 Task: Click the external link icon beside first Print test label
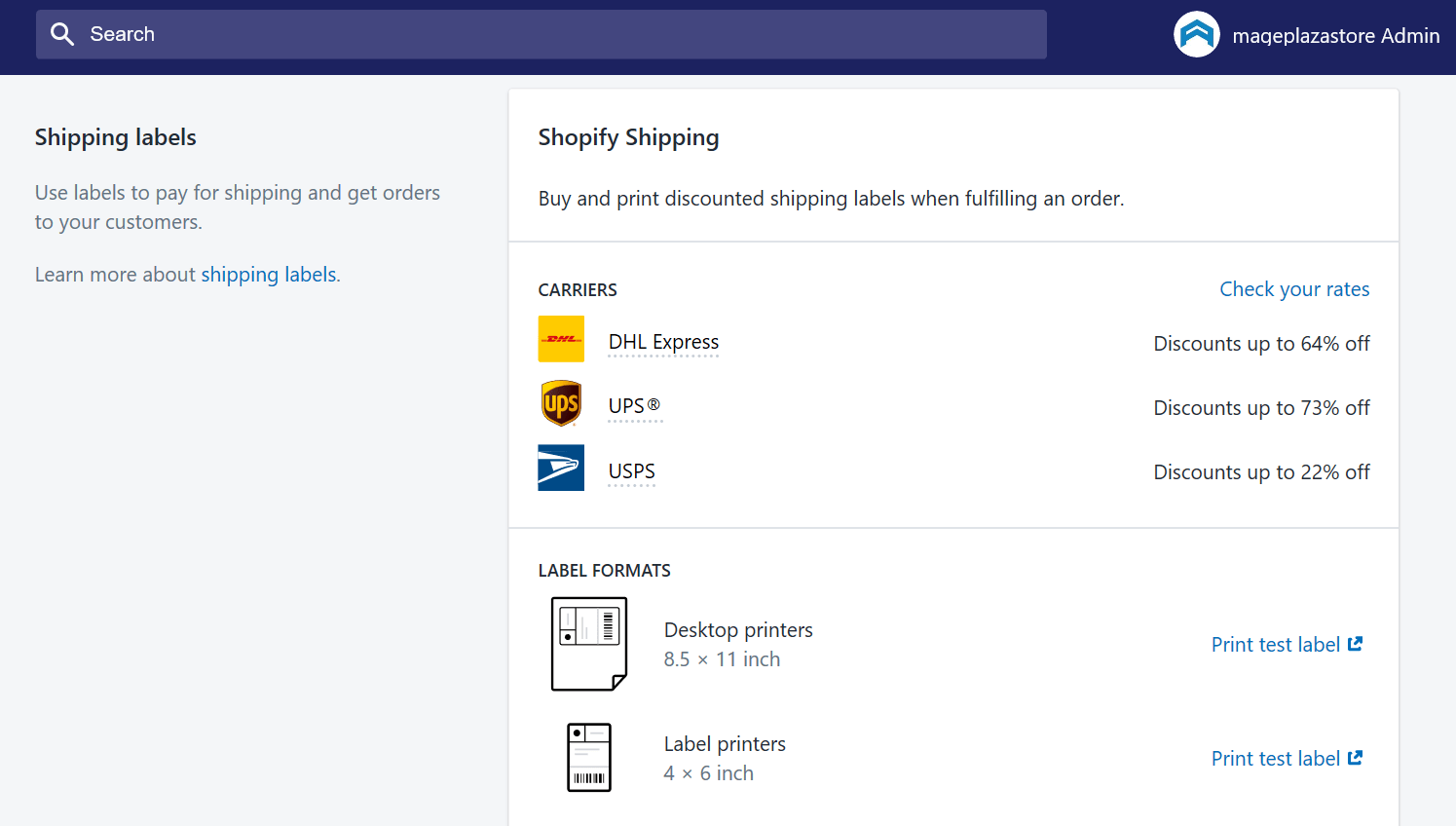click(1356, 643)
